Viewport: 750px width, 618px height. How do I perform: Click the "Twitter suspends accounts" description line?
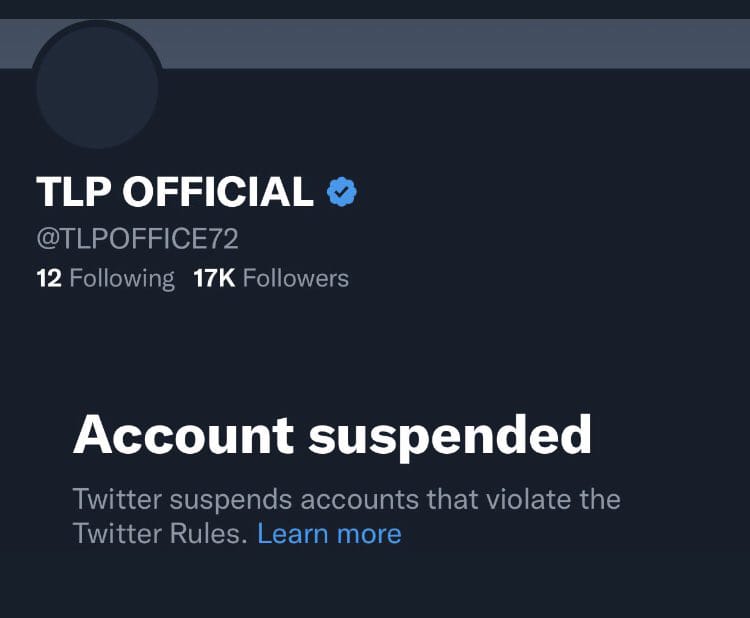347,499
